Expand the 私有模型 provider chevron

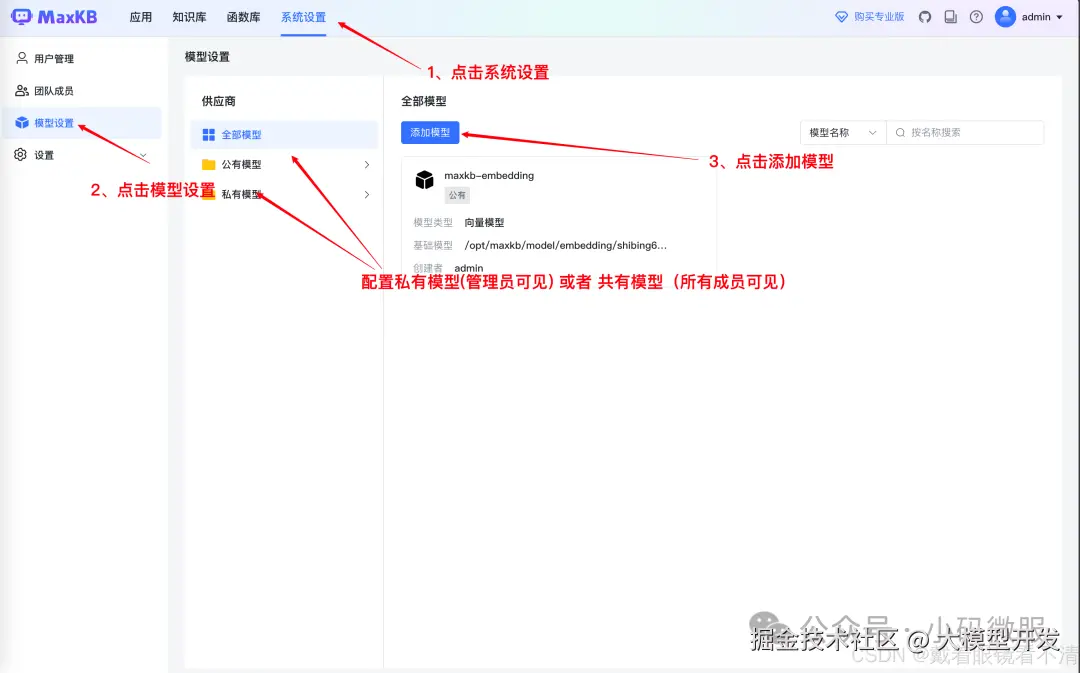(x=366, y=193)
